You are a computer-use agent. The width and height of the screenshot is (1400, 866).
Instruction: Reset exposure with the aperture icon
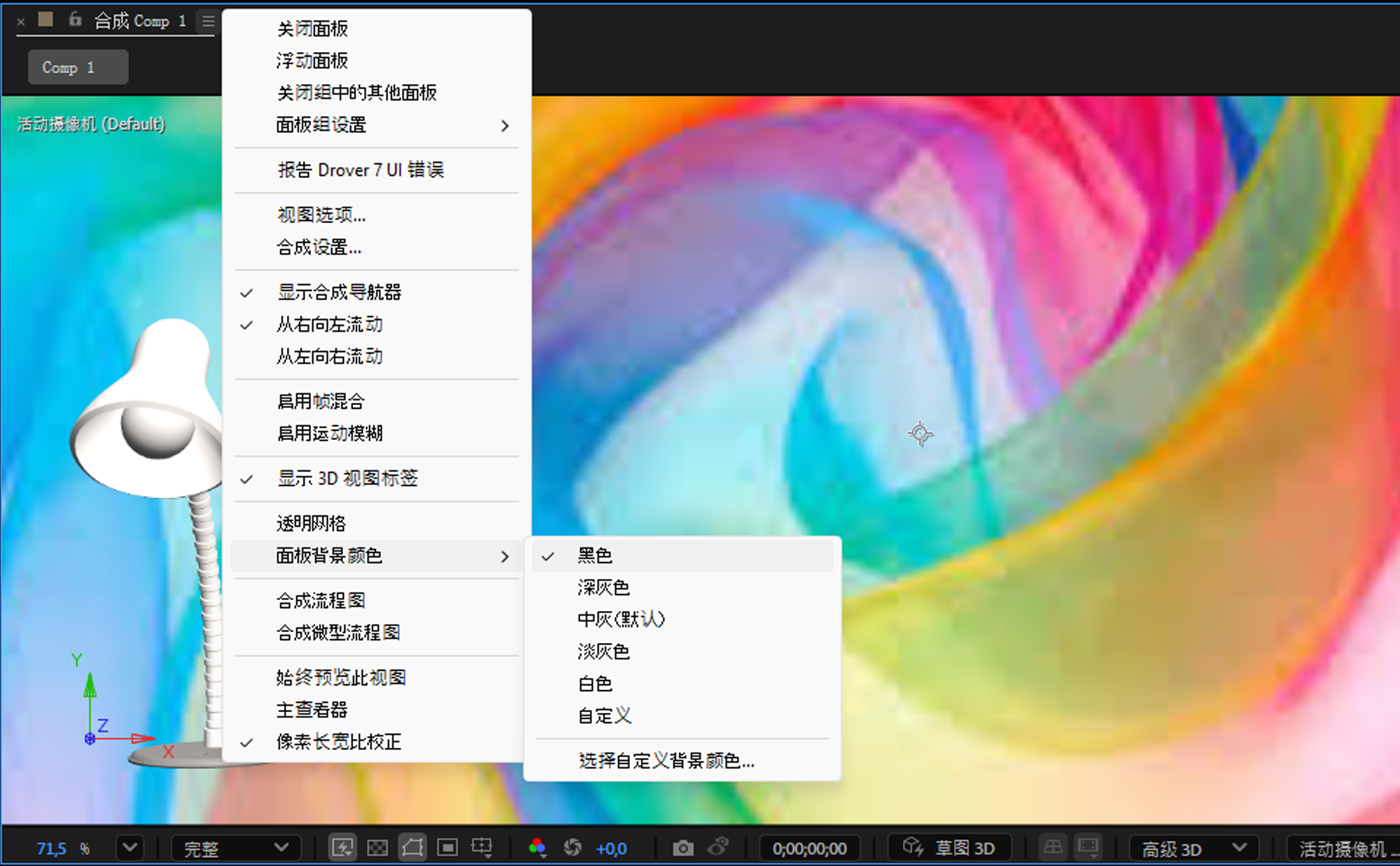[x=573, y=847]
